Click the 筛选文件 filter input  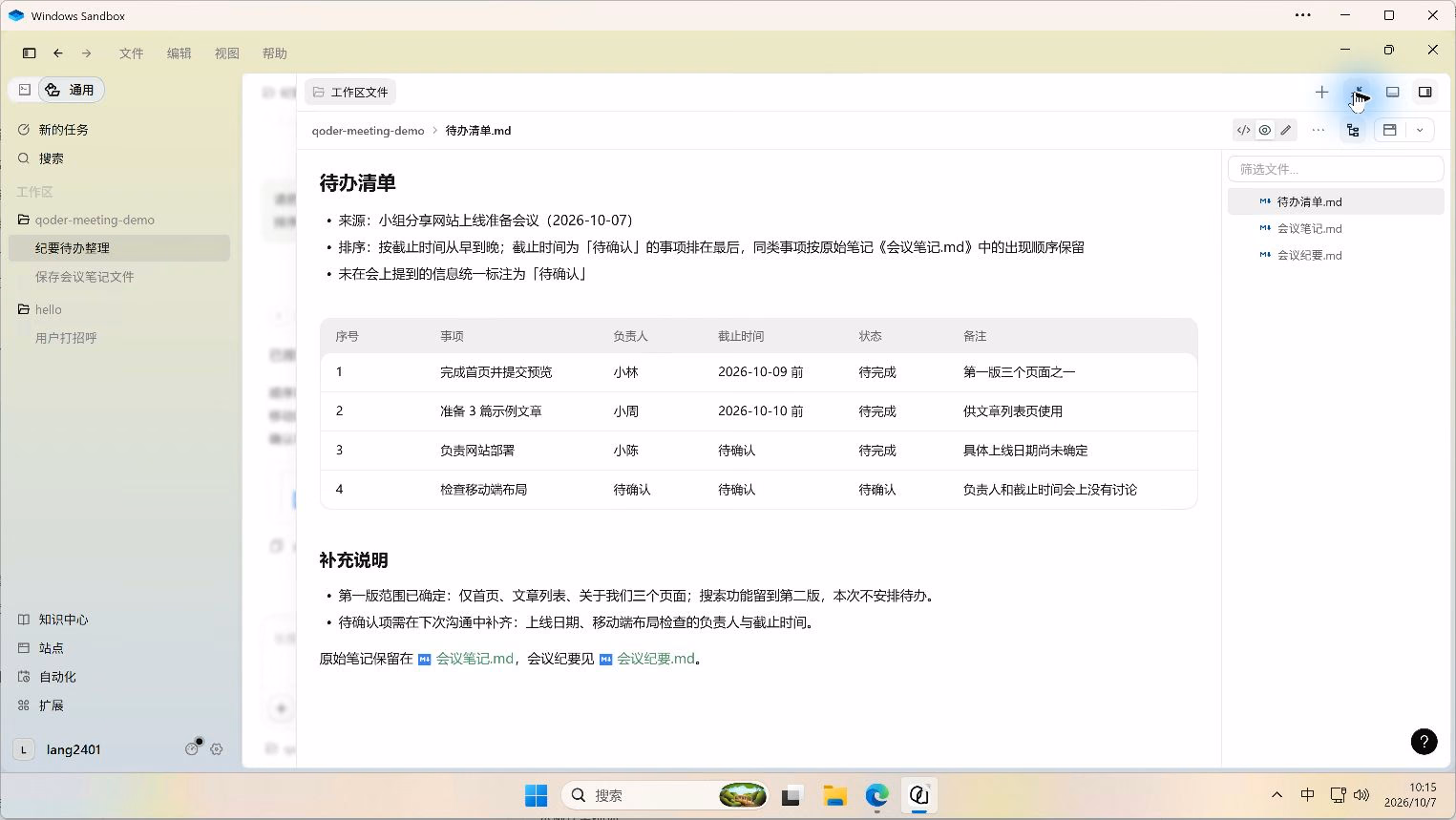1336,169
